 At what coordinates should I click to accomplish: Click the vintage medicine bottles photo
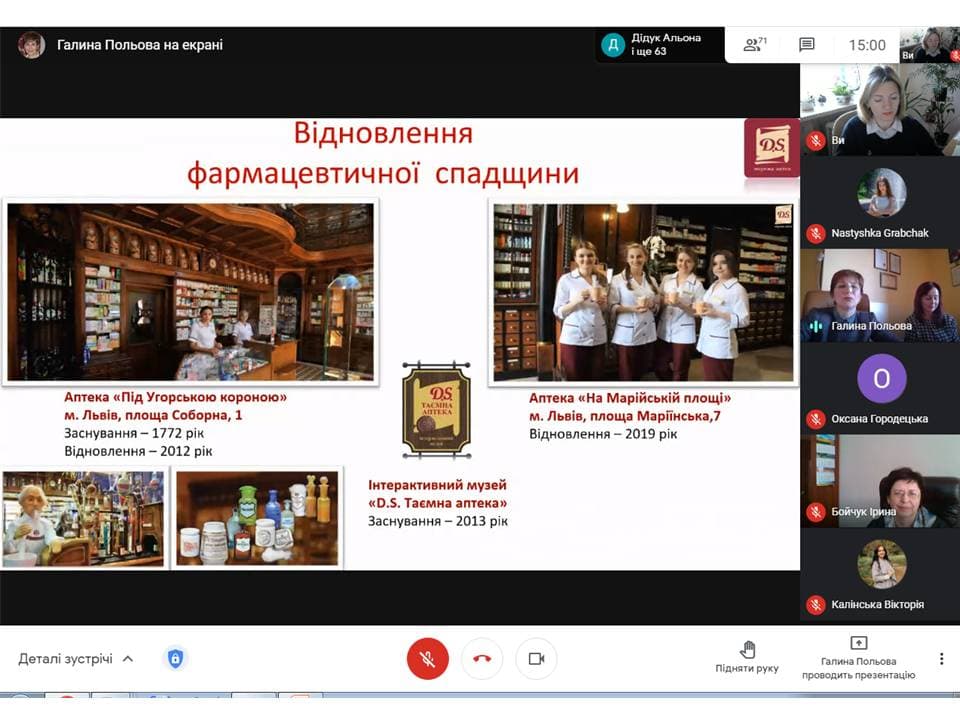click(257, 519)
